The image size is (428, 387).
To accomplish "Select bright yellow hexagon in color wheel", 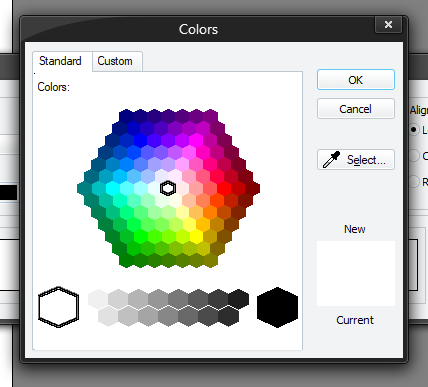I will (x=196, y=236).
